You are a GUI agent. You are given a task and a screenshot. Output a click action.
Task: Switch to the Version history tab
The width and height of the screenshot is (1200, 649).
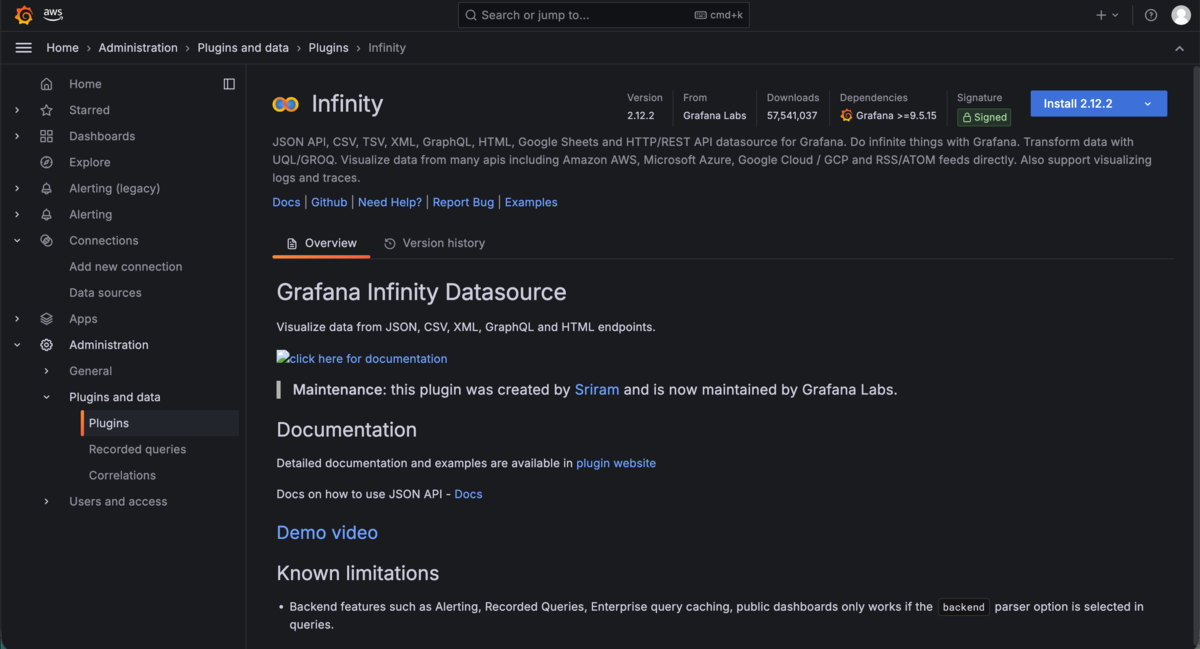[434, 243]
